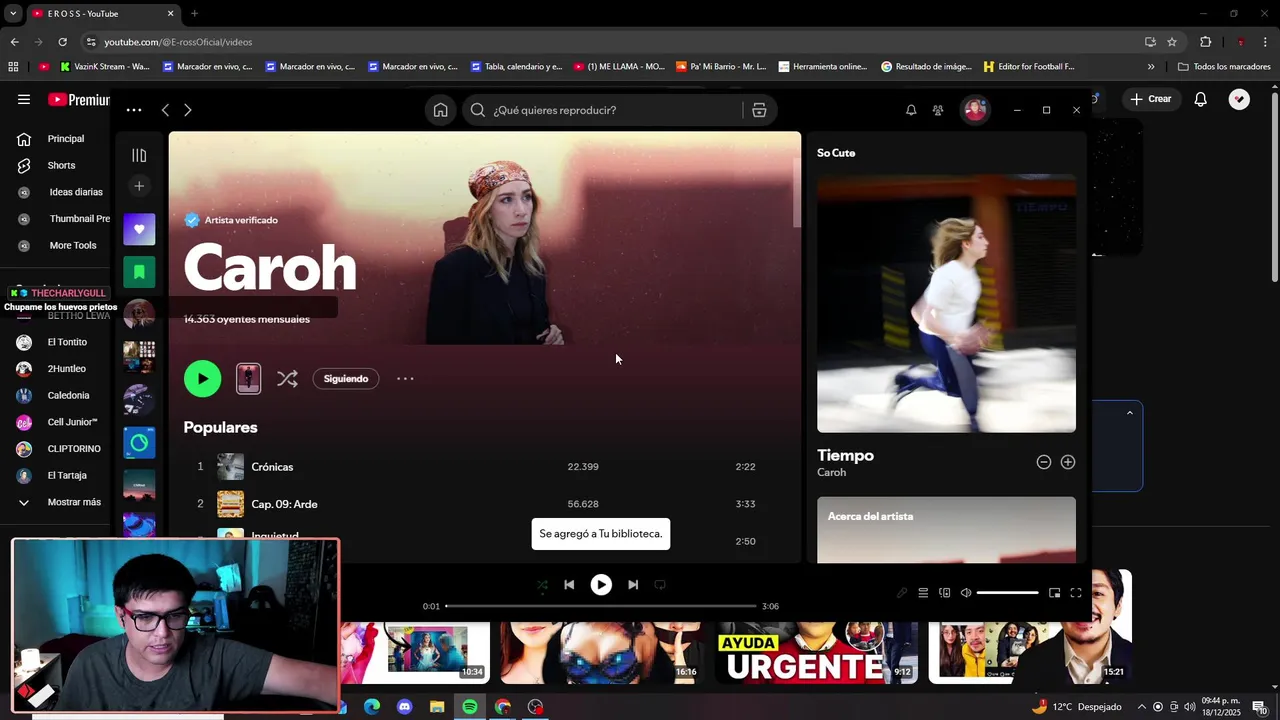1280x720 pixels.
Task: Open Spotify three-dot app menu
Action: [134, 110]
